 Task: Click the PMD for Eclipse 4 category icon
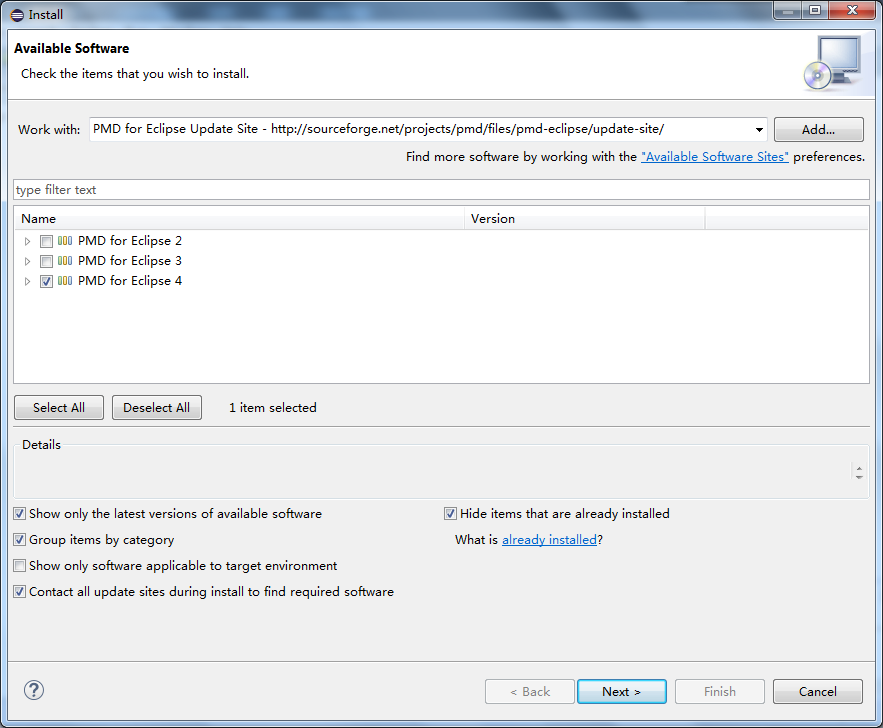click(x=65, y=281)
